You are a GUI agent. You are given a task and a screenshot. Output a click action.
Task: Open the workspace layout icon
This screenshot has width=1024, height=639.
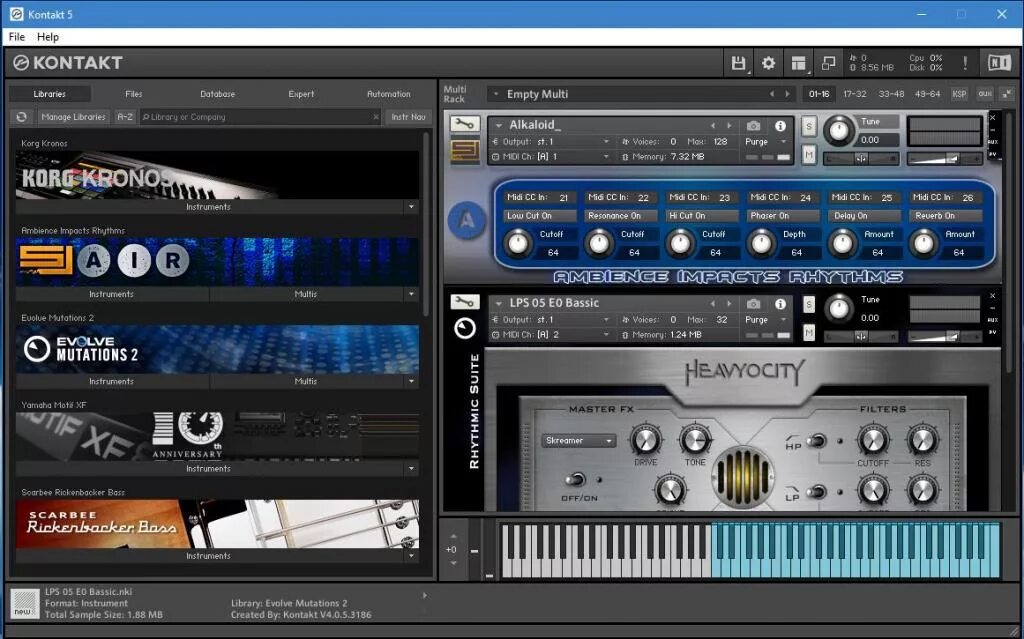(x=798, y=63)
